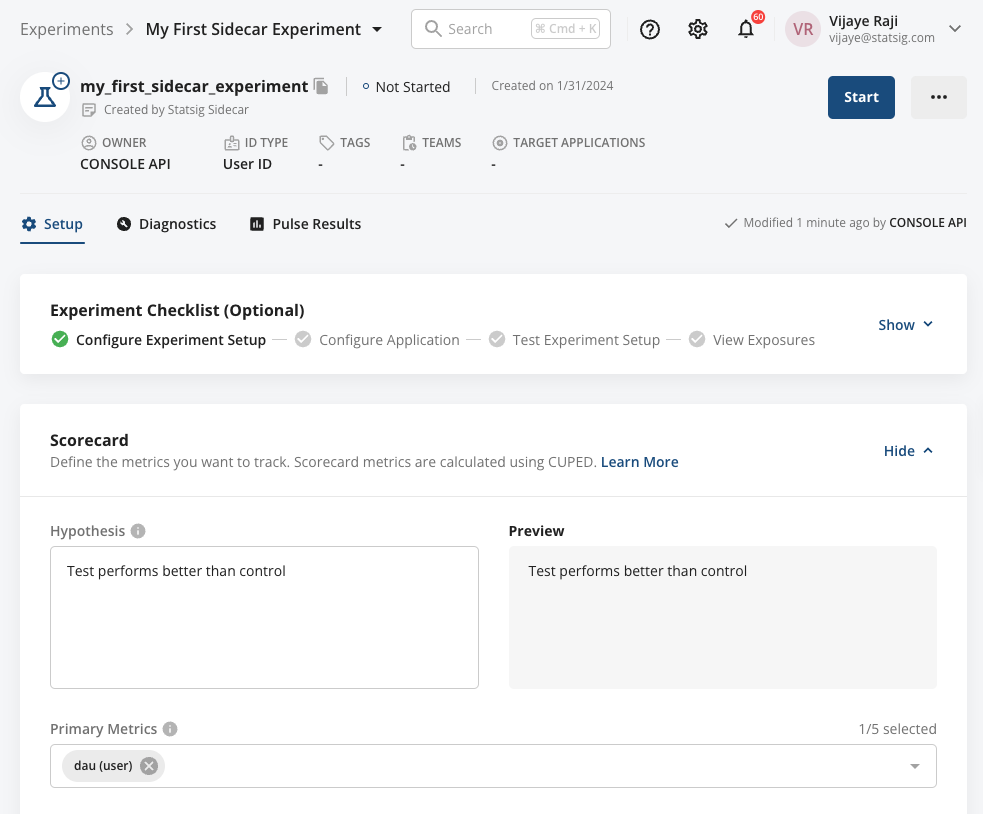This screenshot has width=983, height=814.
Task: Click the View Exposures checklist step circle
Action: point(697,340)
